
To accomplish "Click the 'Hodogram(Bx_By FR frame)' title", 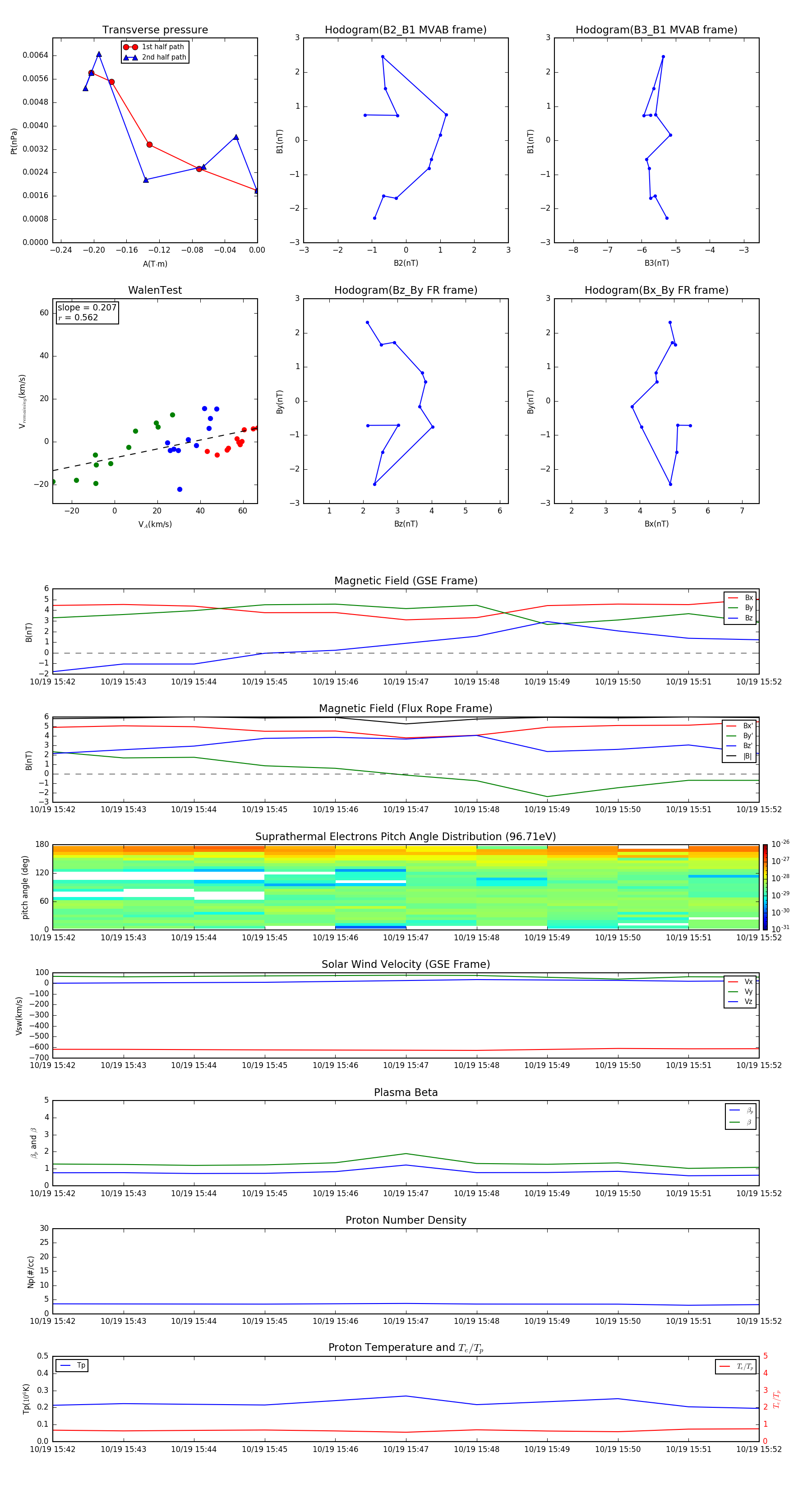I will click(x=656, y=290).
